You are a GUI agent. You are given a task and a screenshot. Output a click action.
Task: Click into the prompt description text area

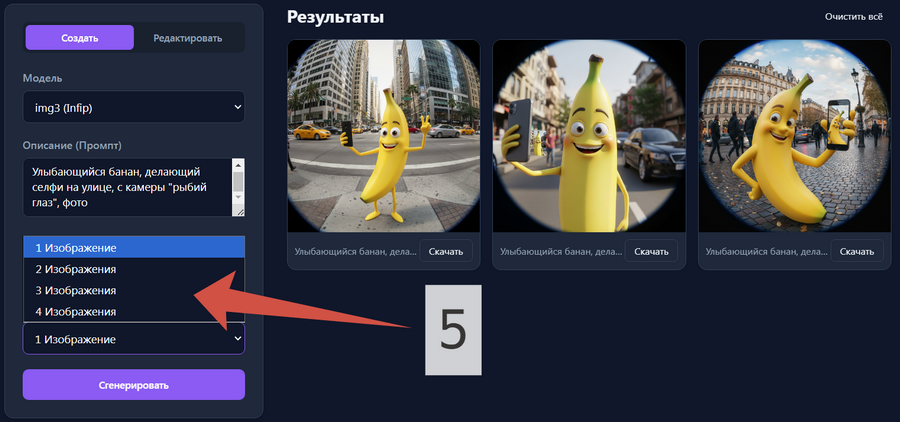tap(127, 186)
